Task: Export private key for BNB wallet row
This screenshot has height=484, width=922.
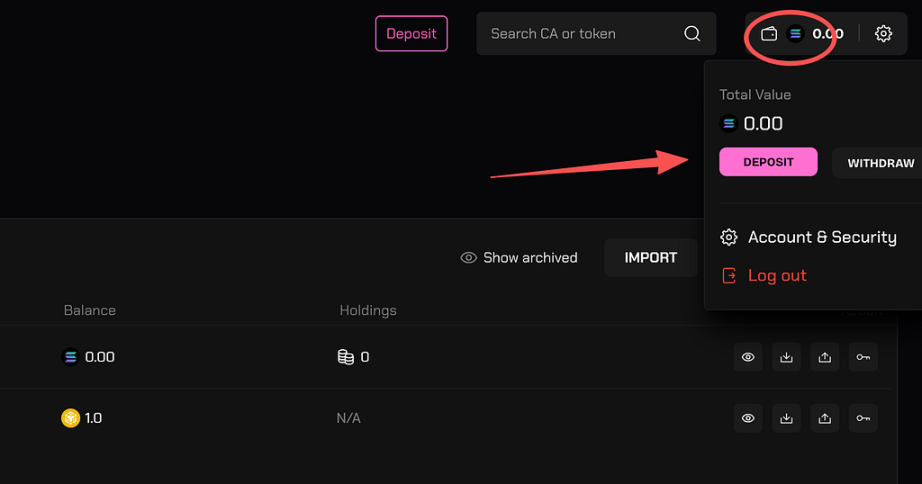Action: point(863,418)
